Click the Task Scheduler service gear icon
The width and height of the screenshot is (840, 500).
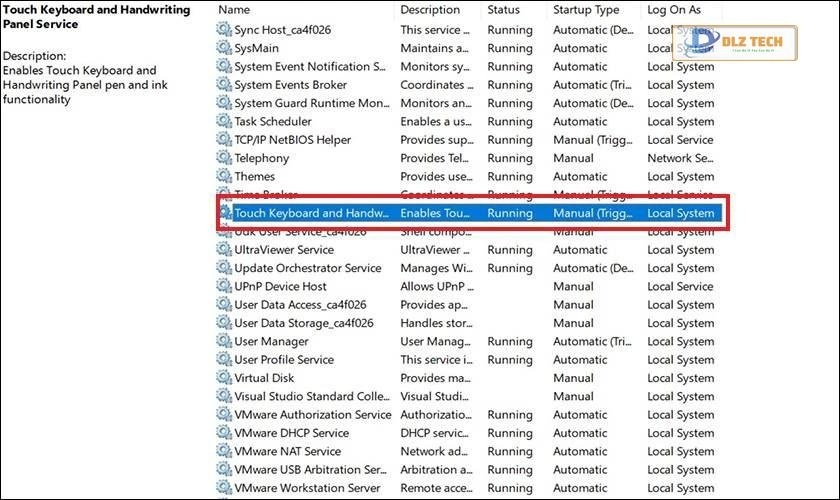click(223, 121)
